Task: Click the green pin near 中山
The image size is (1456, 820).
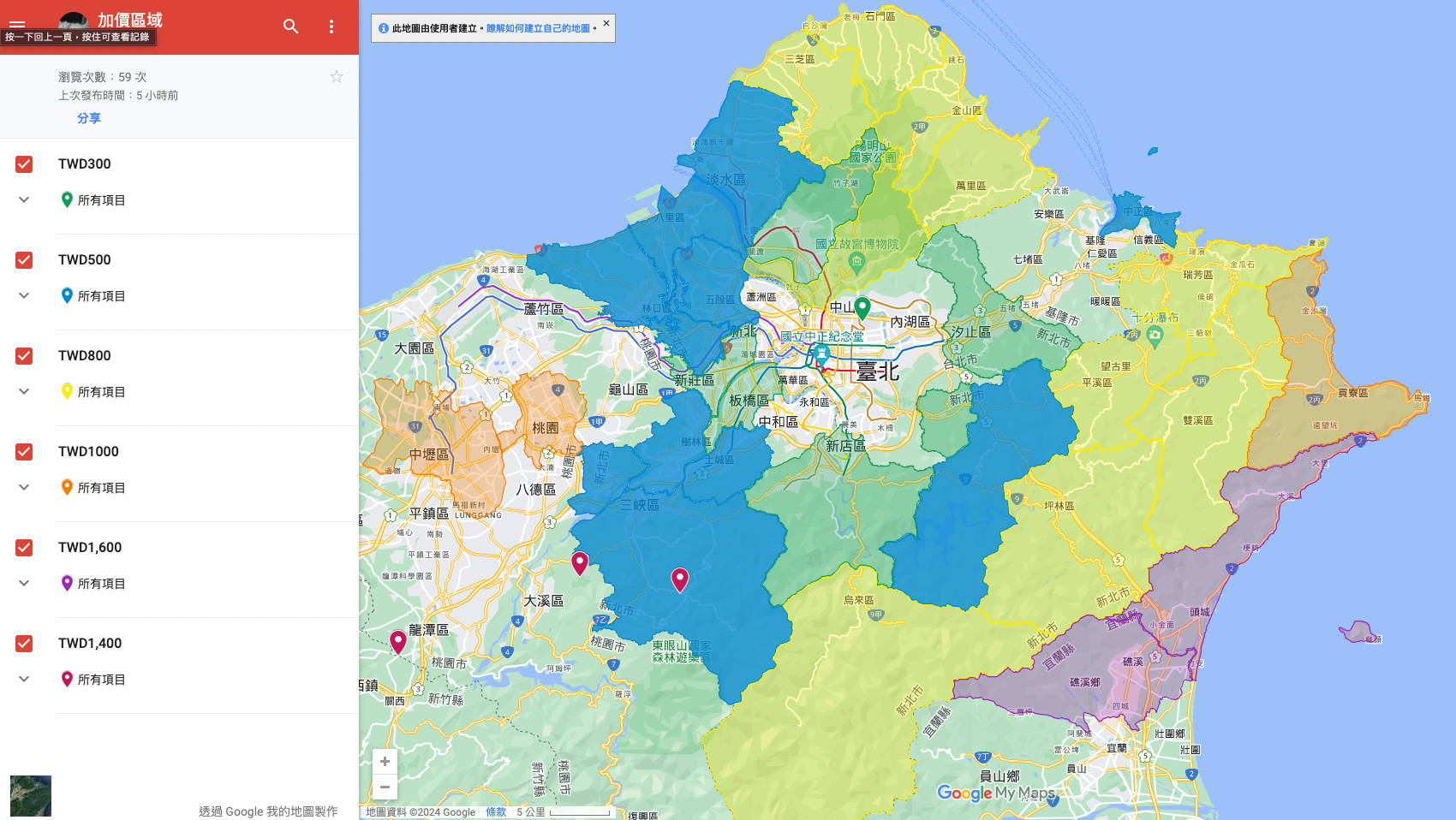Action: pos(862,307)
